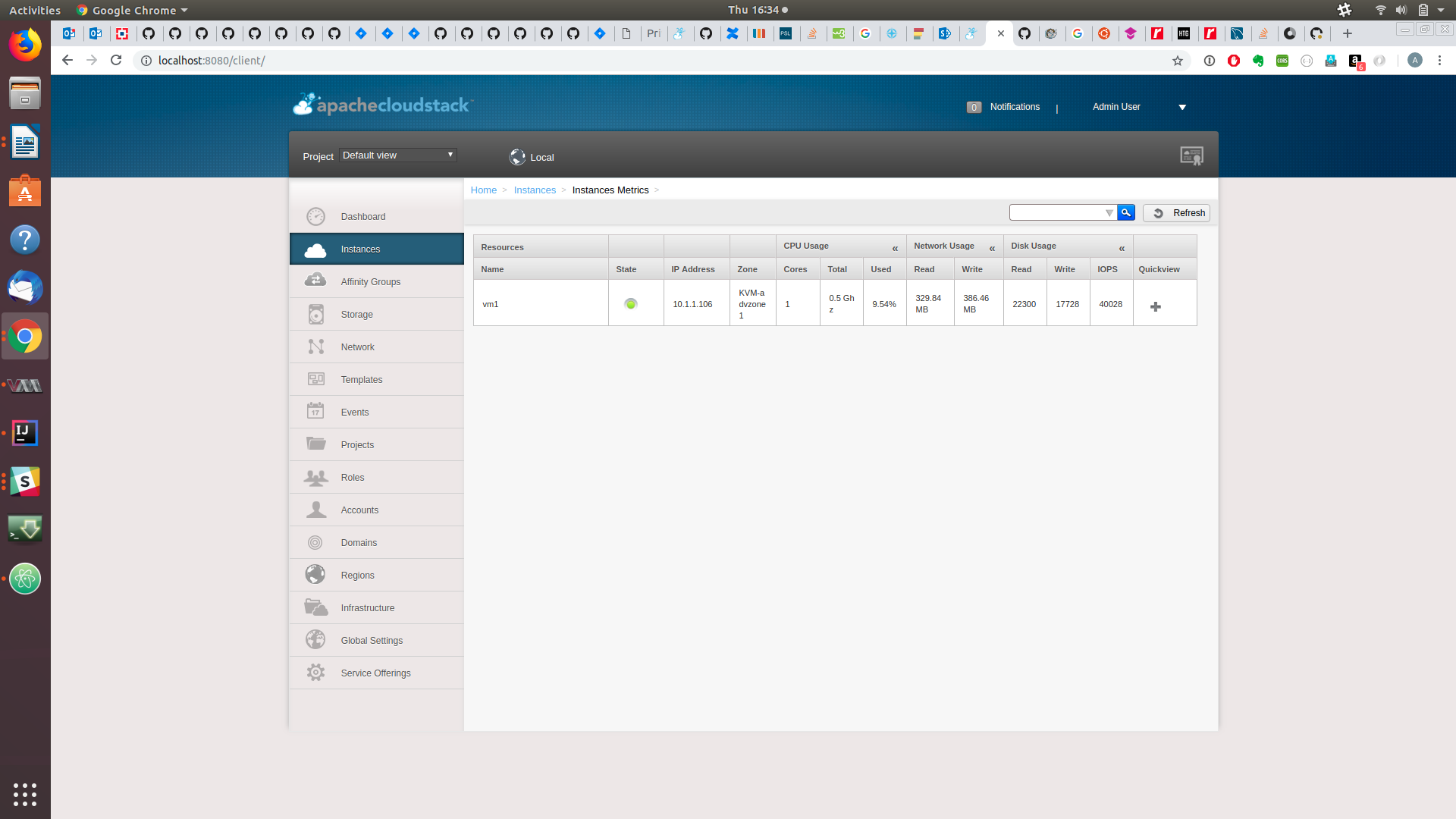Screen dimensions: 1456x819
Task: Open Infrastructure section in sidebar
Action: (x=367, y=607)
